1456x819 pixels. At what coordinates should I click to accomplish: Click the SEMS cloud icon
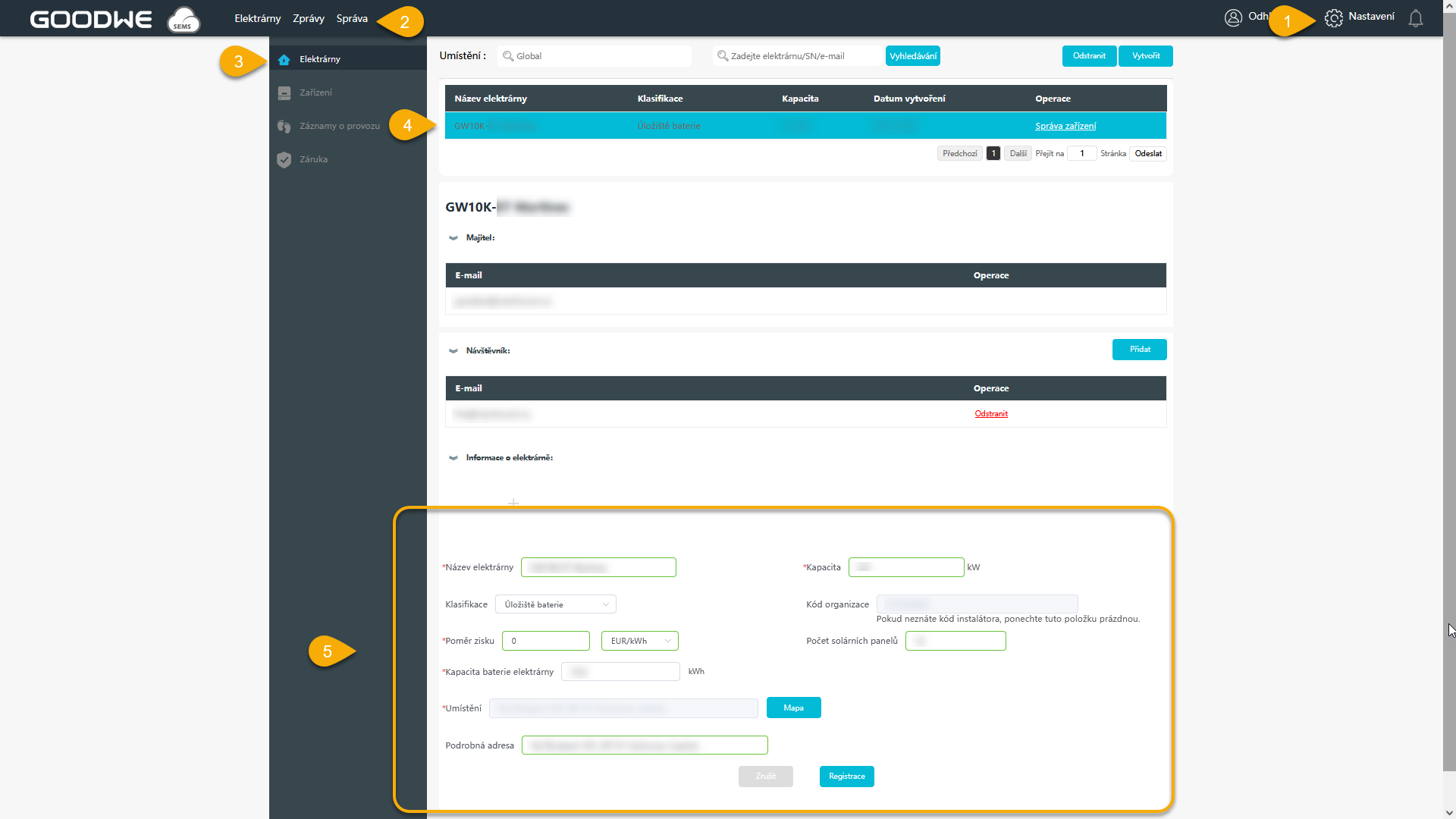tap(184, 19)
